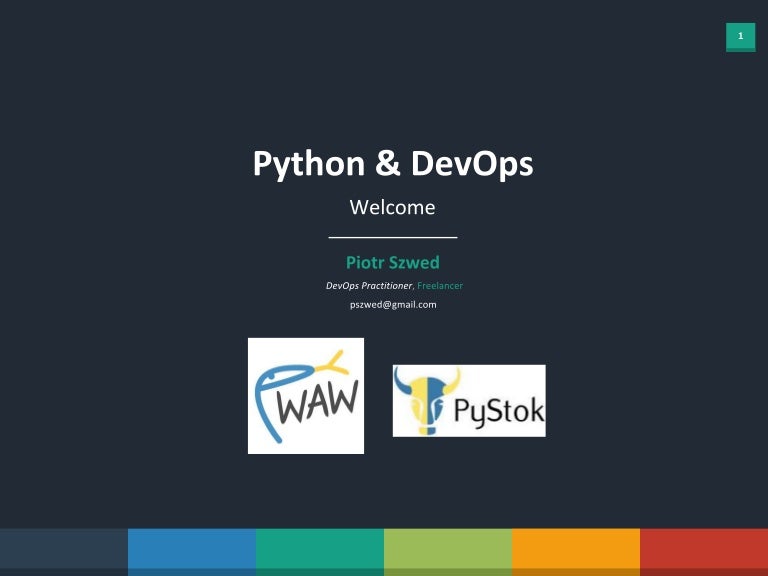Select the blue footer color block
The height and width of the screenshot is (576, 768).
click(192, 551)
